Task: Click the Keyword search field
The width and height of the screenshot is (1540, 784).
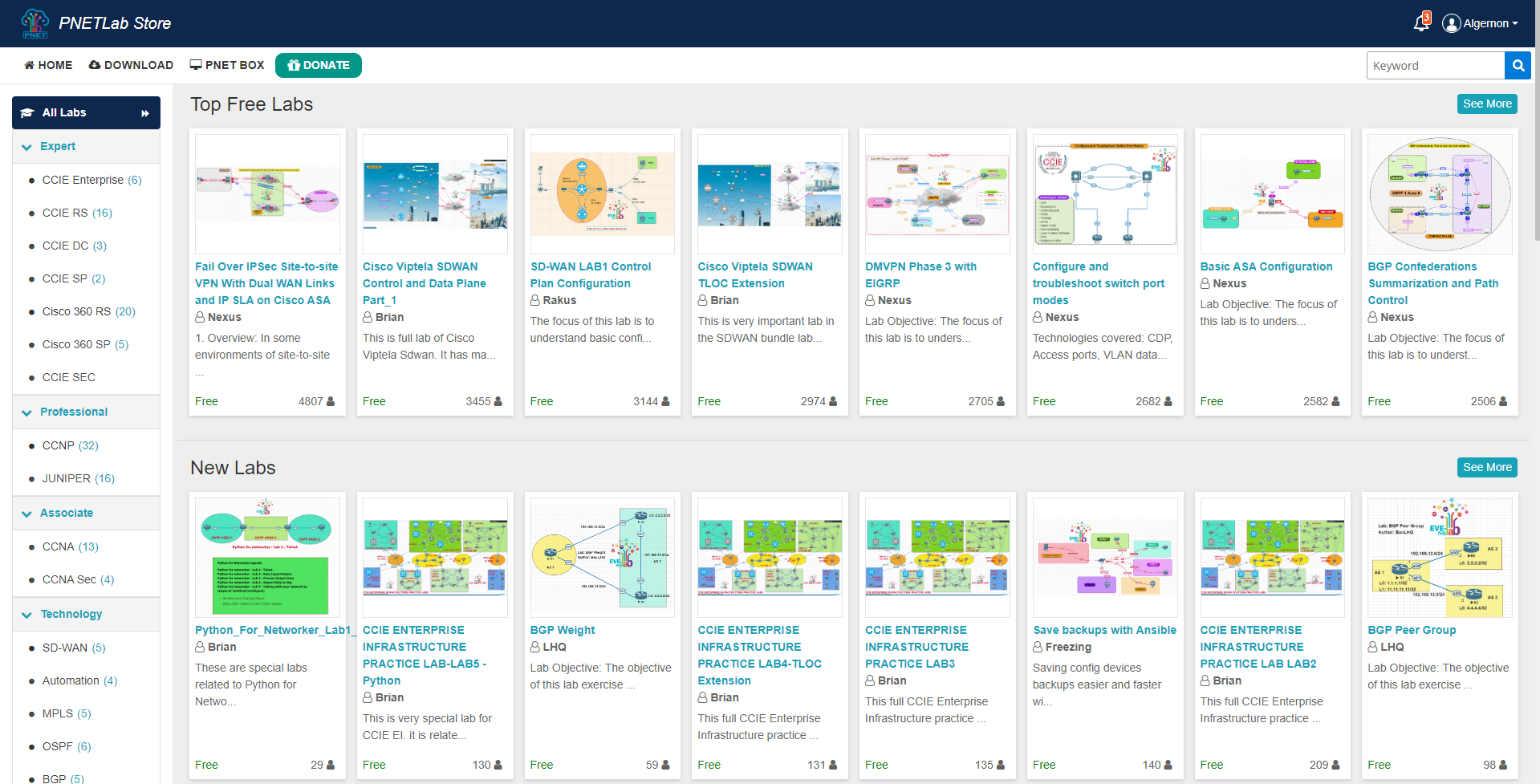Action: tap(1436, 66)
